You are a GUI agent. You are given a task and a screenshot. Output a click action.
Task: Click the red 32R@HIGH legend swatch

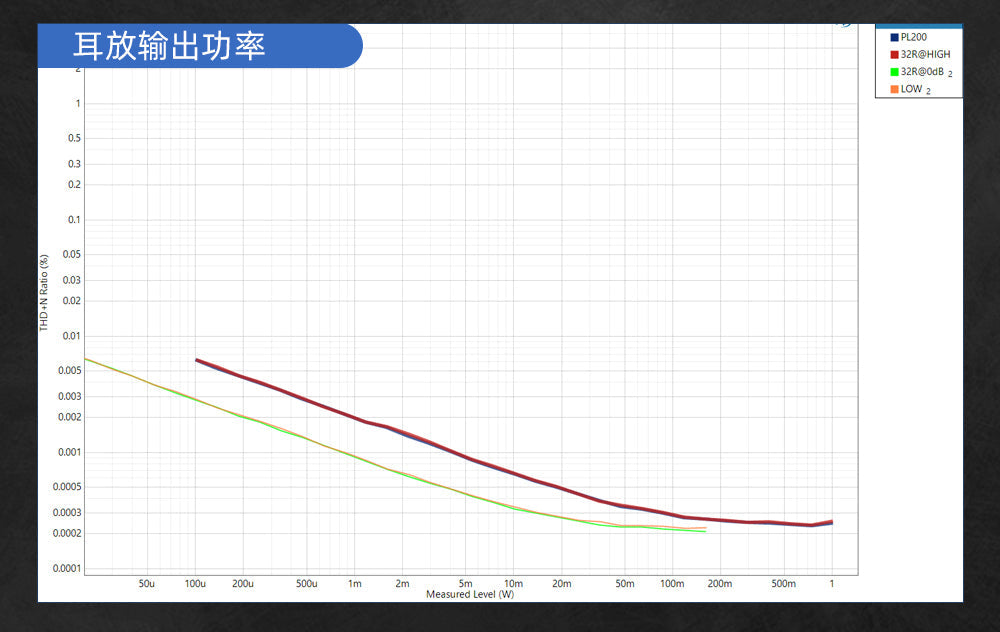pos(894,55)
